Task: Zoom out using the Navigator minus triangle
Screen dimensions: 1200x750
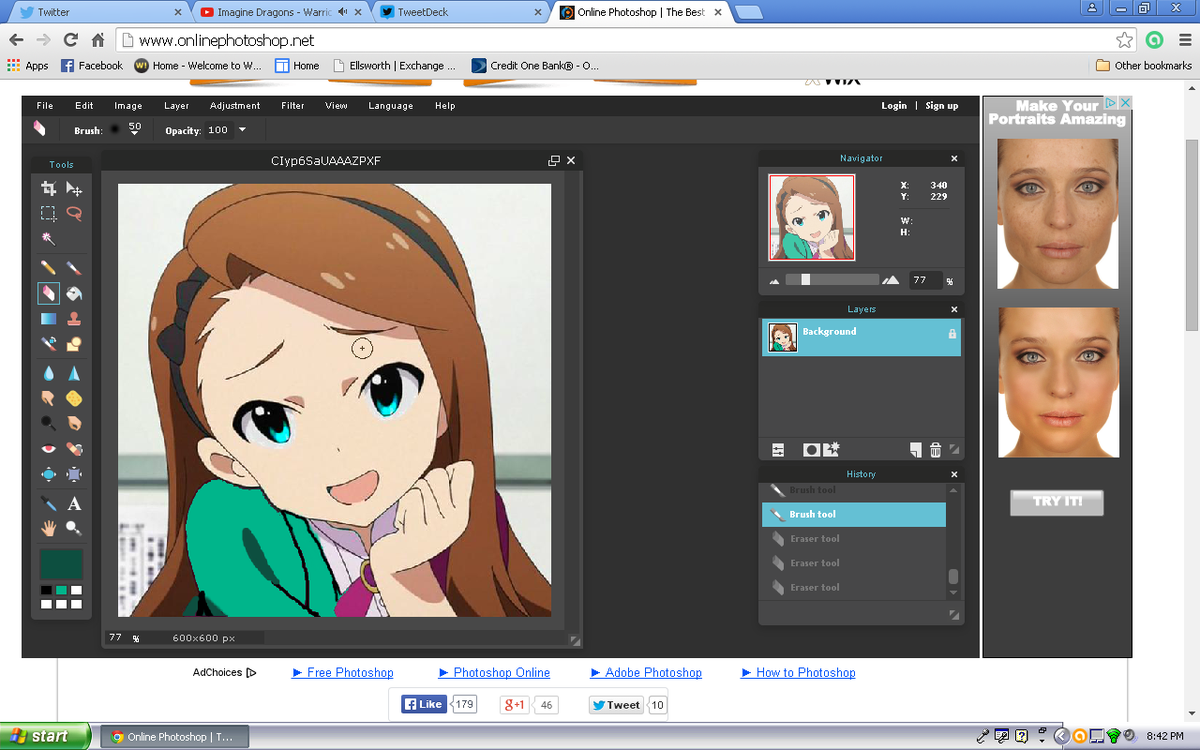Action: pos(774,280)
